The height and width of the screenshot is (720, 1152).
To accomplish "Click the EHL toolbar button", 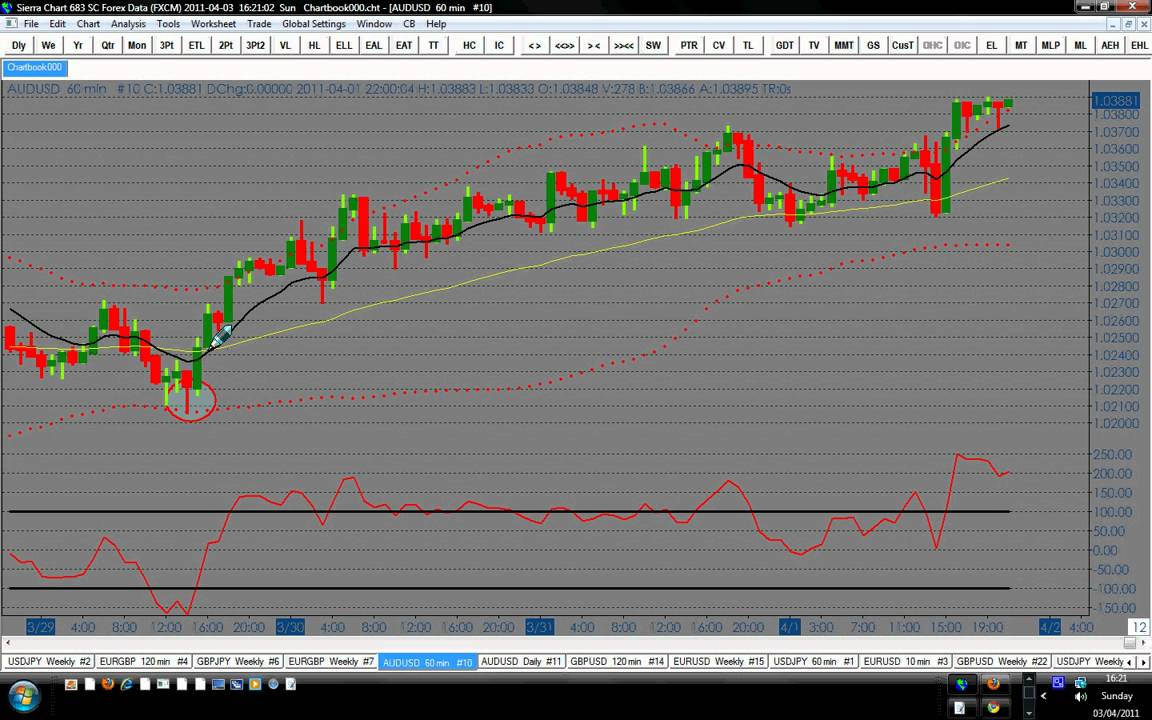I will [1138, 46].
